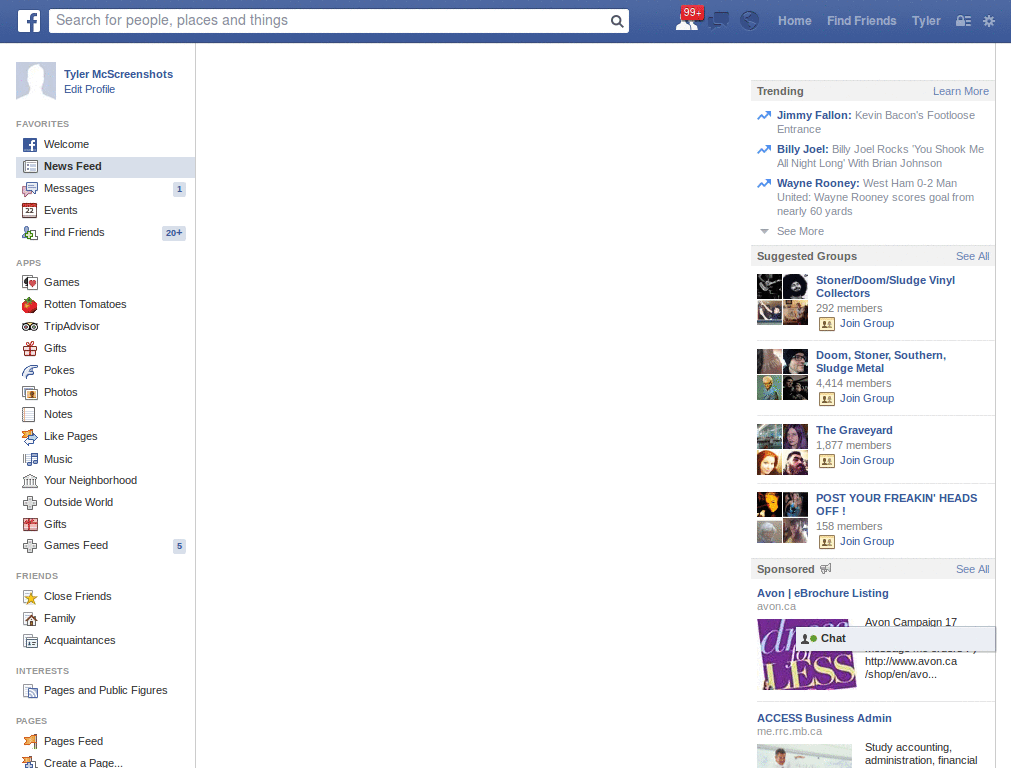Open Pages and Public Figures interest
Screen dimensions: 1024x768
[x=105, y=691]
